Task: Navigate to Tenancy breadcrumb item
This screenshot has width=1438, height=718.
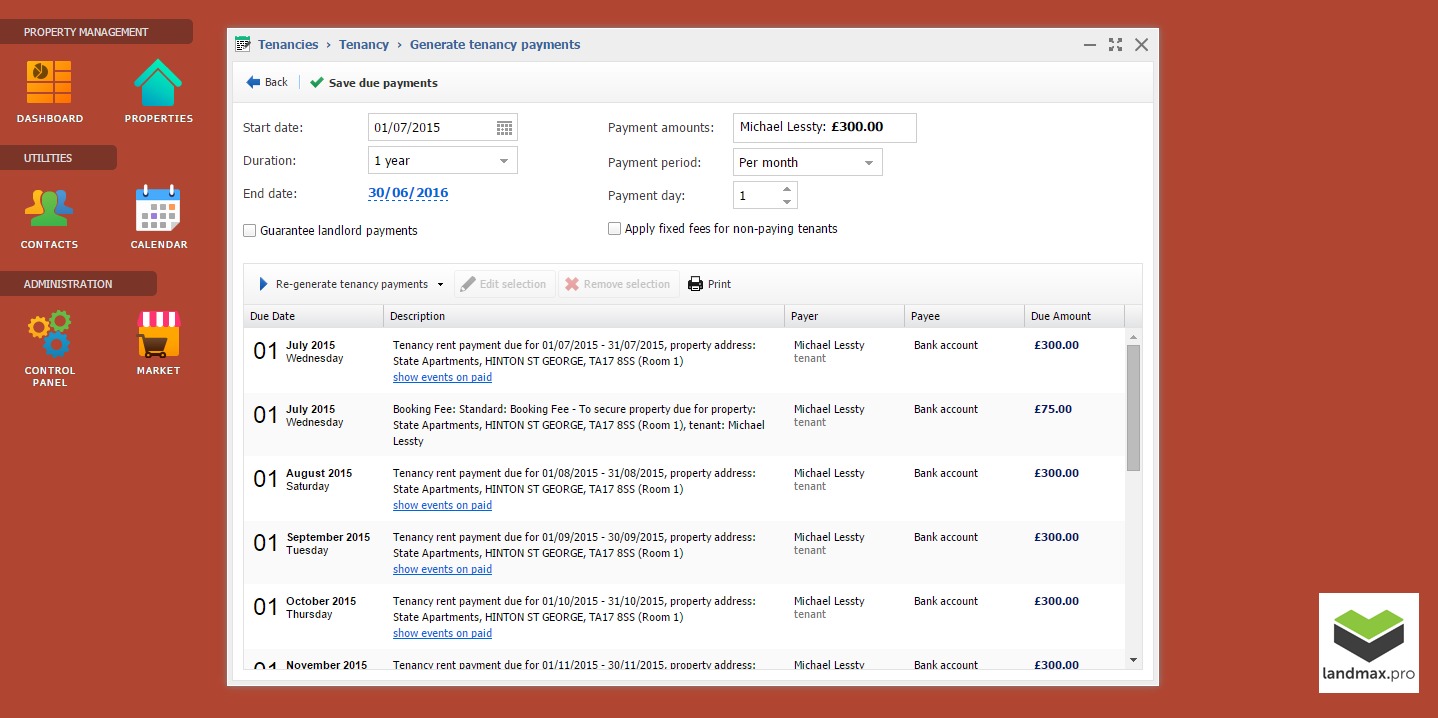Action: [x=364, y=45]
